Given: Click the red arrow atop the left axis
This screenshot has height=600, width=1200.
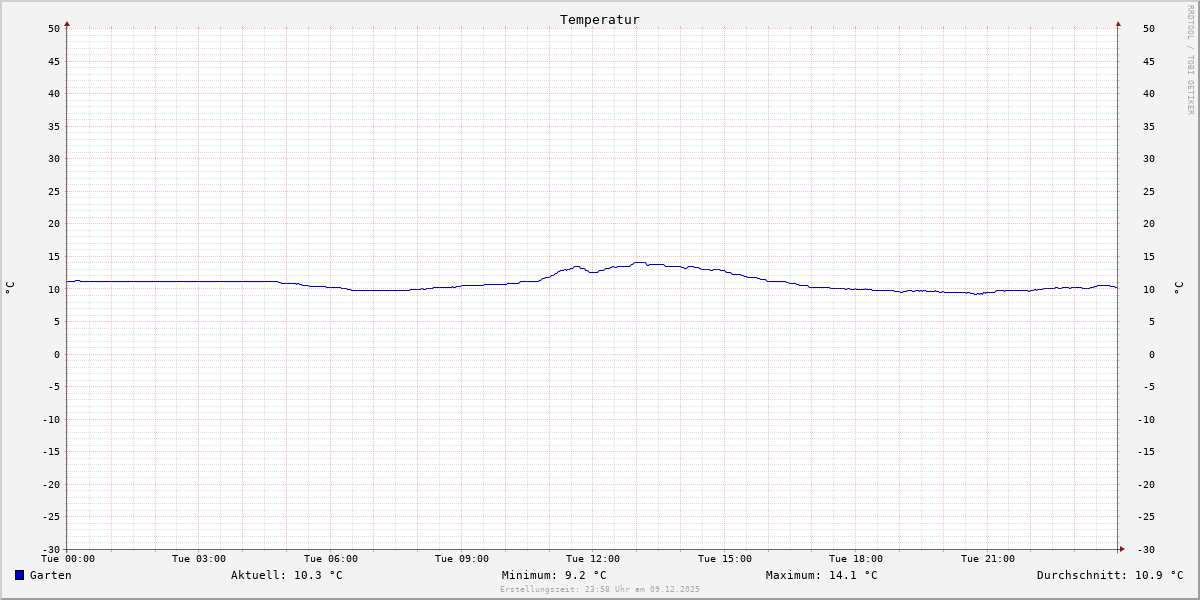Looking at the screenshot, I should pos(67,23).
